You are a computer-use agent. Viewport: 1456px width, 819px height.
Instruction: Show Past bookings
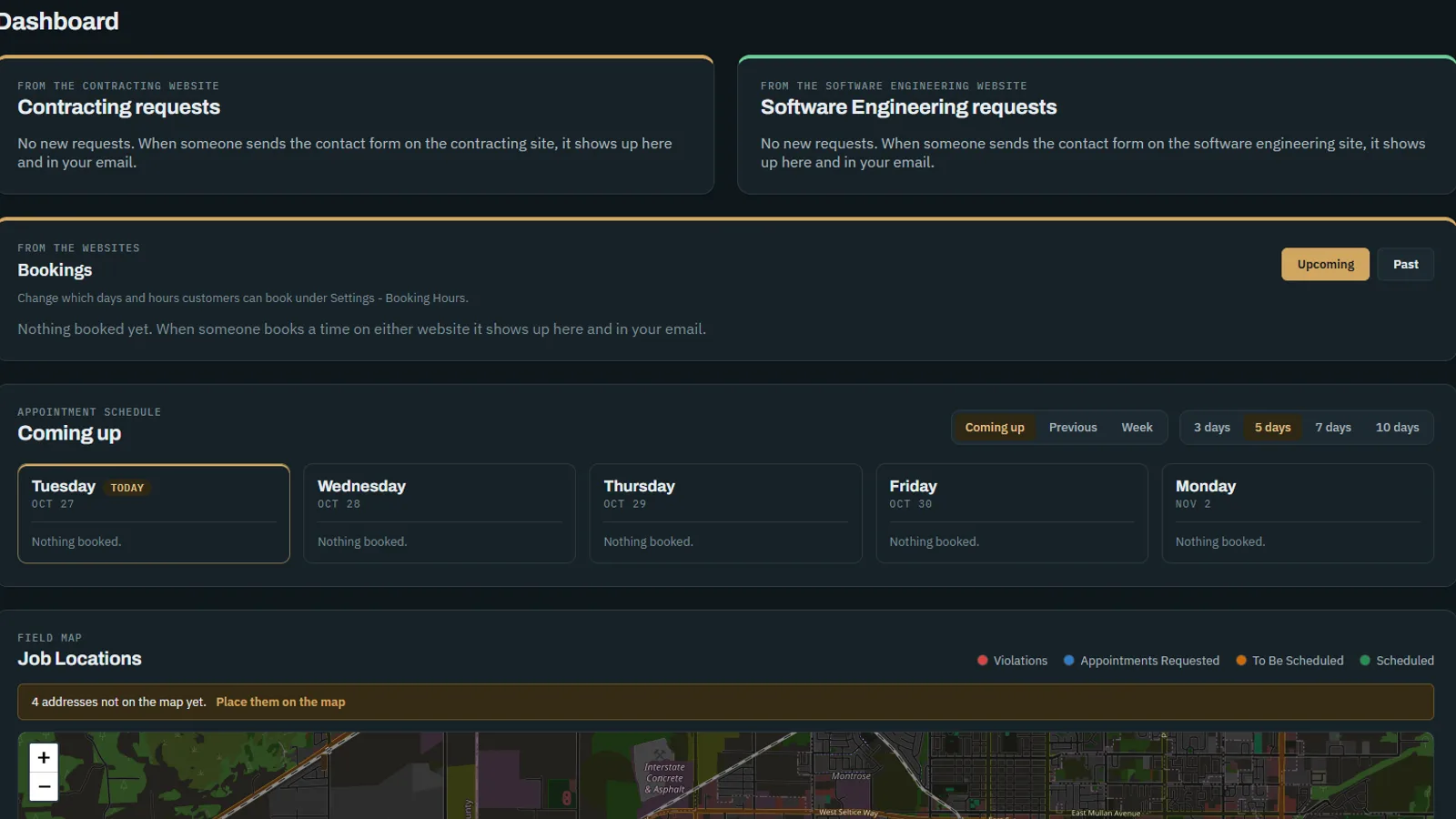(1405, 264)
